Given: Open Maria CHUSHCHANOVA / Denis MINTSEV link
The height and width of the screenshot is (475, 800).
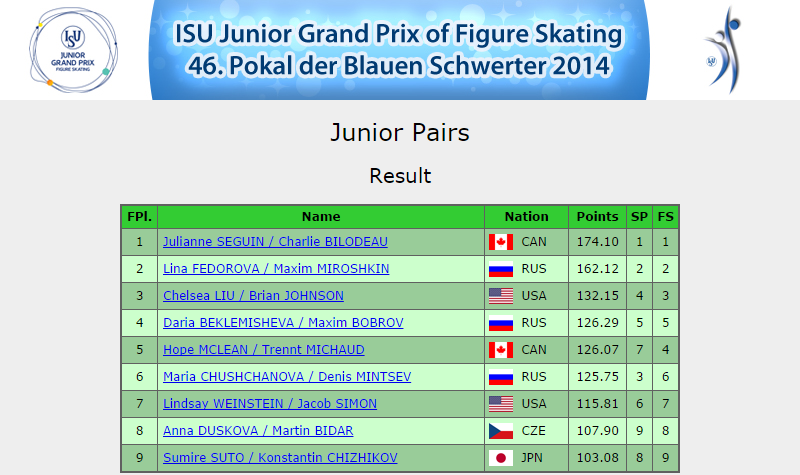Looking at the screenshot, I should (287, 377).
